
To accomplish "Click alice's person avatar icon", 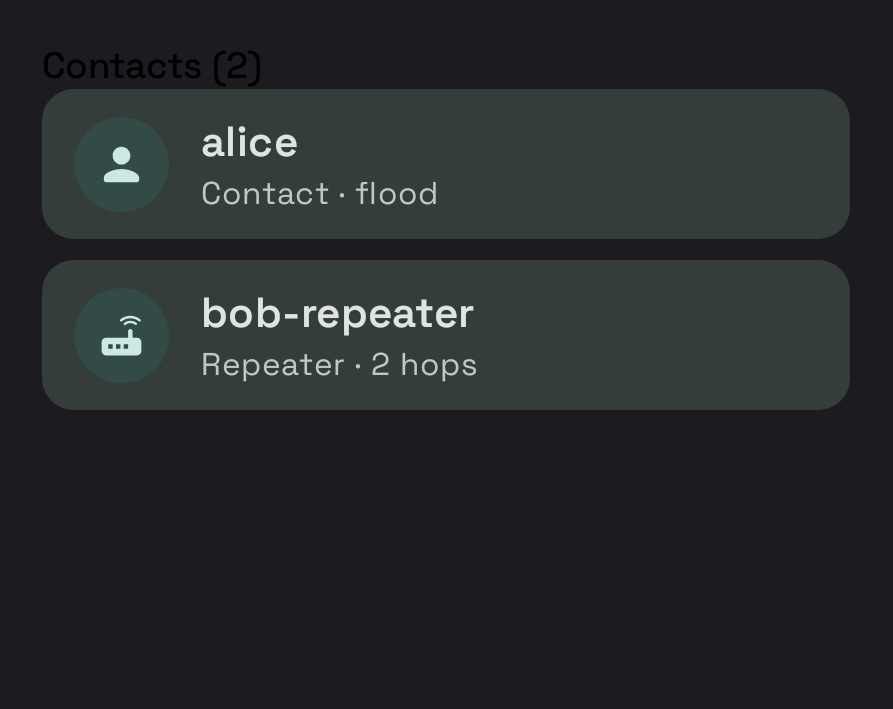I will 121,165.
